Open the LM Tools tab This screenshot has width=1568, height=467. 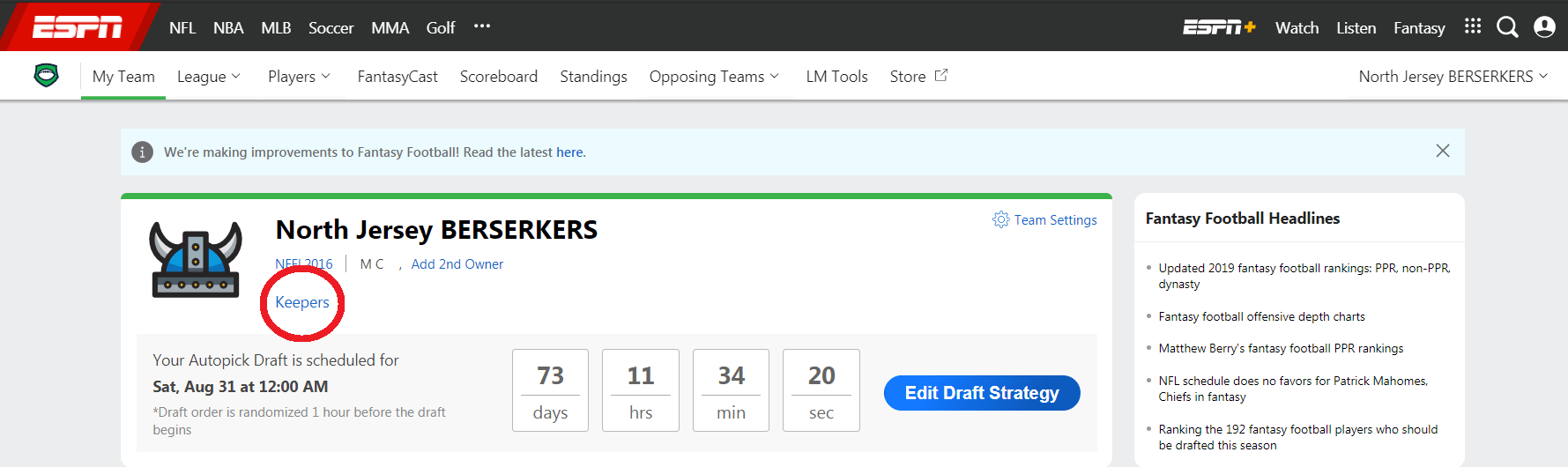pyautogui.click(x=836, y=77)
